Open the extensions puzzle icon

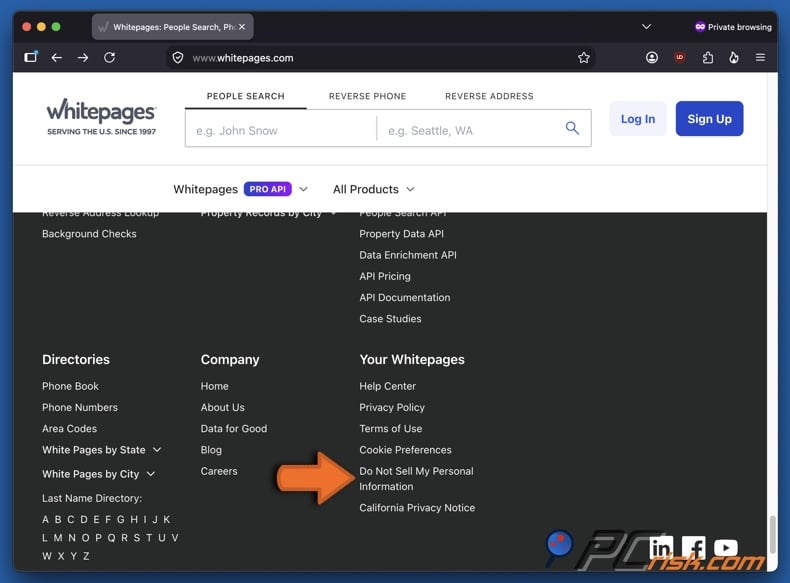pos(707,57)
